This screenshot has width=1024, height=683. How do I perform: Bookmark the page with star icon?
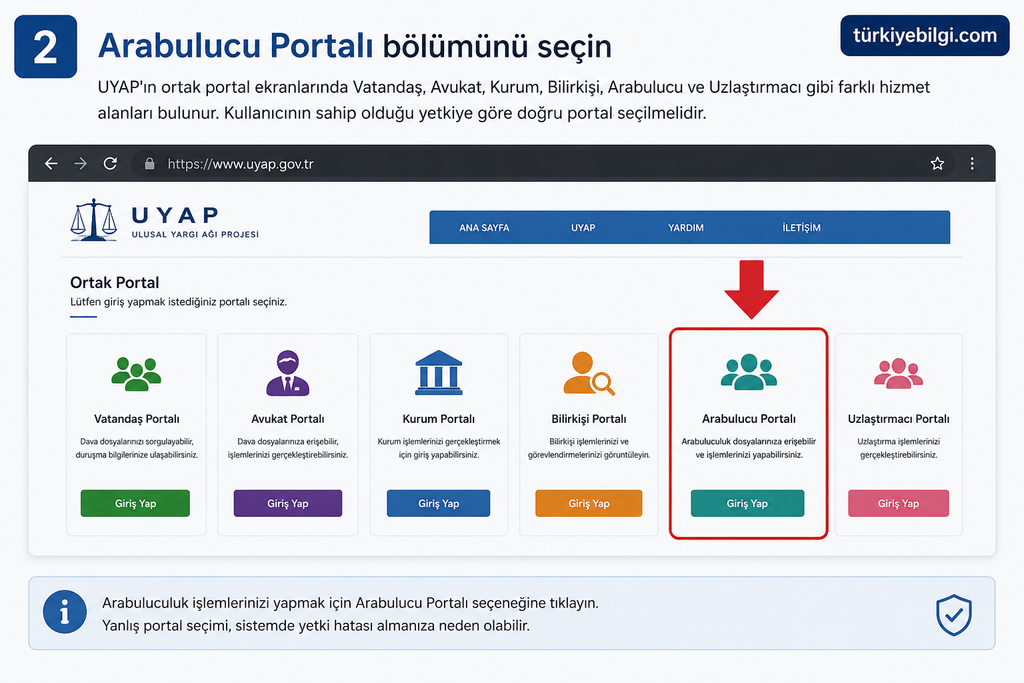point(937,163)
